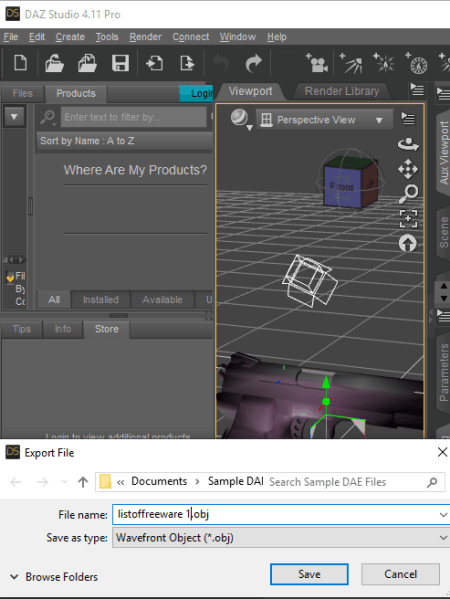Click the orbit rotate view control
Image resolution: width=450 pixels, height=599 pixels.
(x=408, y=144)
